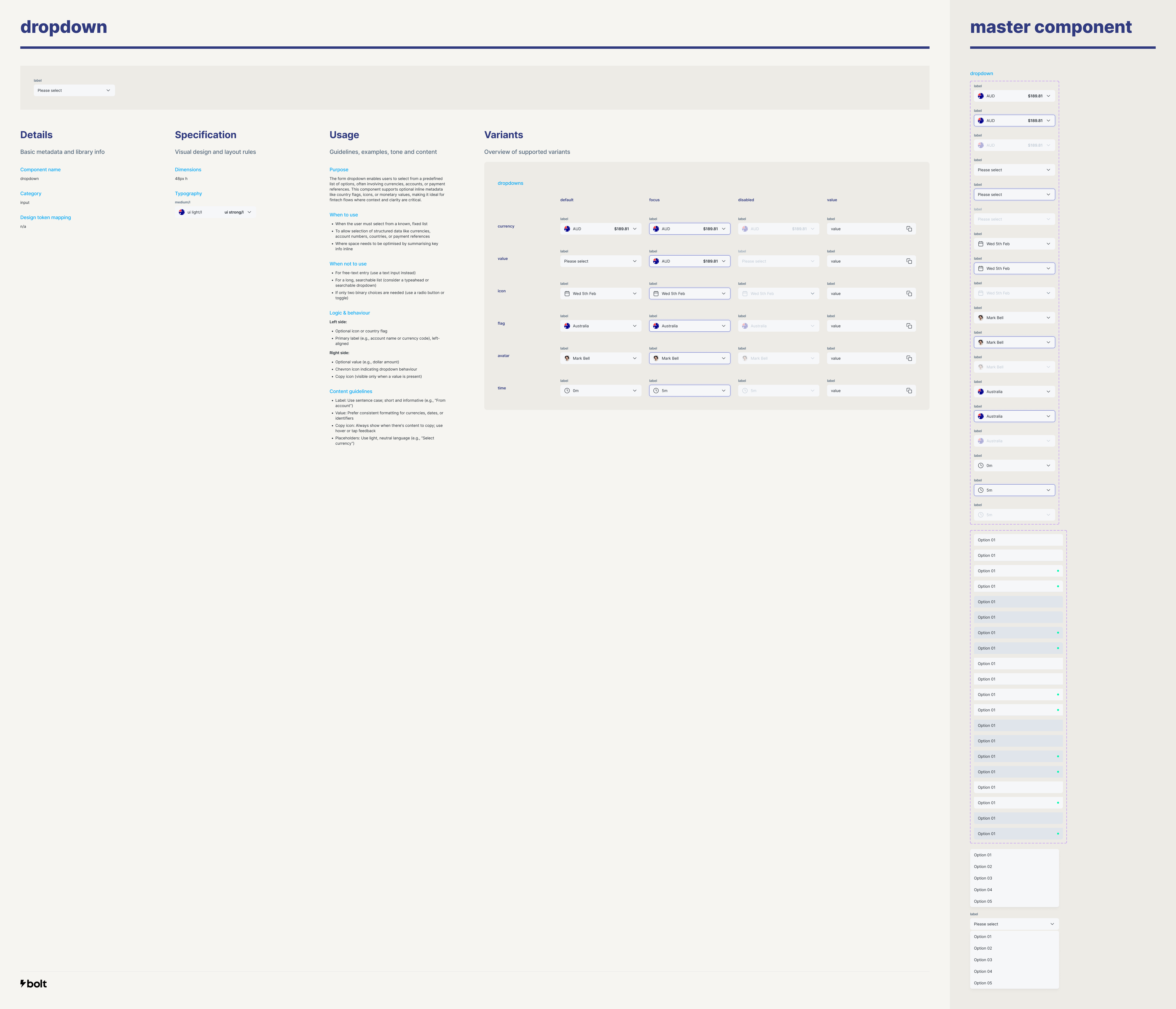The width and height of the screenshot is (1176, 1009).
Task: Click the copy icon next to the currency value field
Action: coord(909,229)
